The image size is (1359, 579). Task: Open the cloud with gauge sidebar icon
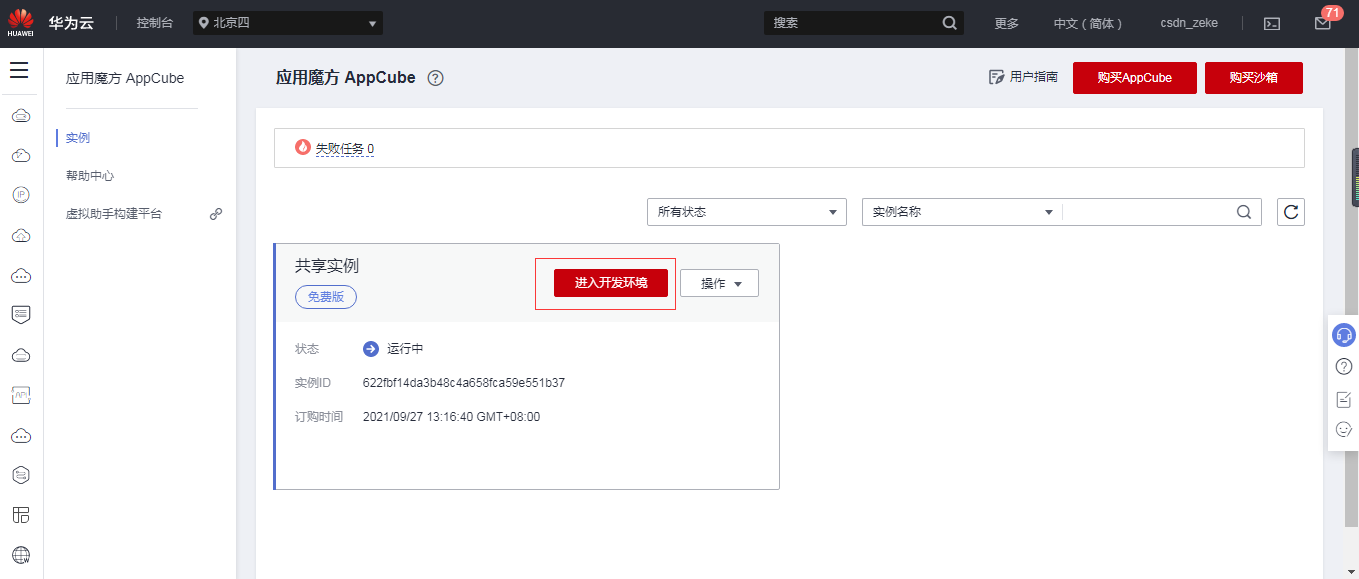coord(21,155)
